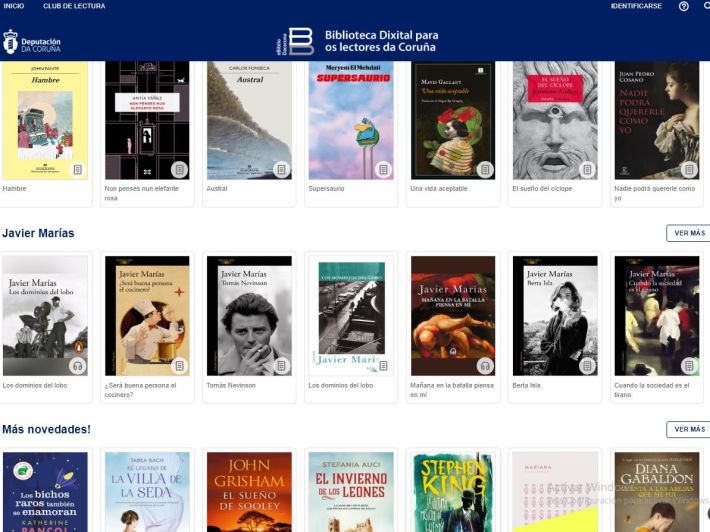This screenshot has height=532, width=710.
Task: Click Ver más for Javier Marías section
Action: pyautogui.click(x=689, y=233)
